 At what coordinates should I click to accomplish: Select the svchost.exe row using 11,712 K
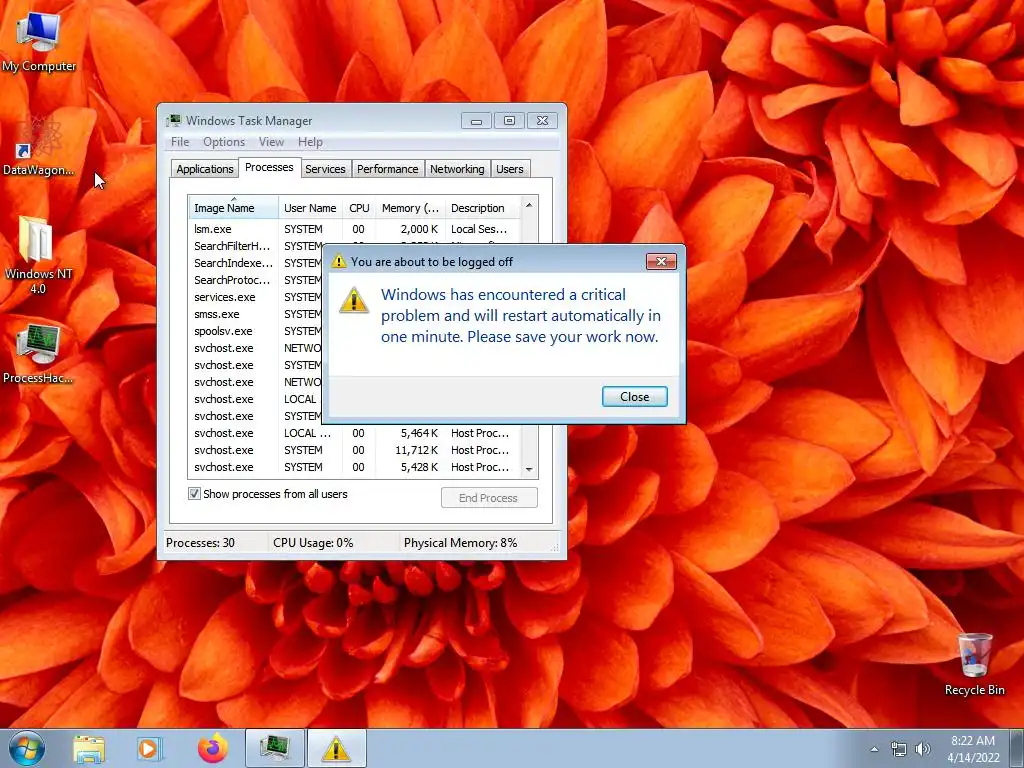pos(355,450)
